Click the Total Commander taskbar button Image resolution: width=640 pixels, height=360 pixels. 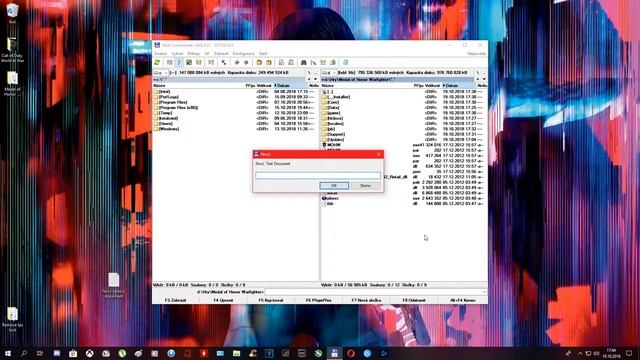(334, 353)
